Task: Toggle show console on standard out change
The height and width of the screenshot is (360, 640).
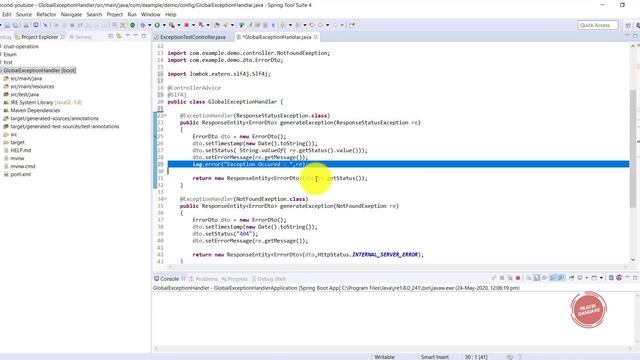Action: point(552,278)
